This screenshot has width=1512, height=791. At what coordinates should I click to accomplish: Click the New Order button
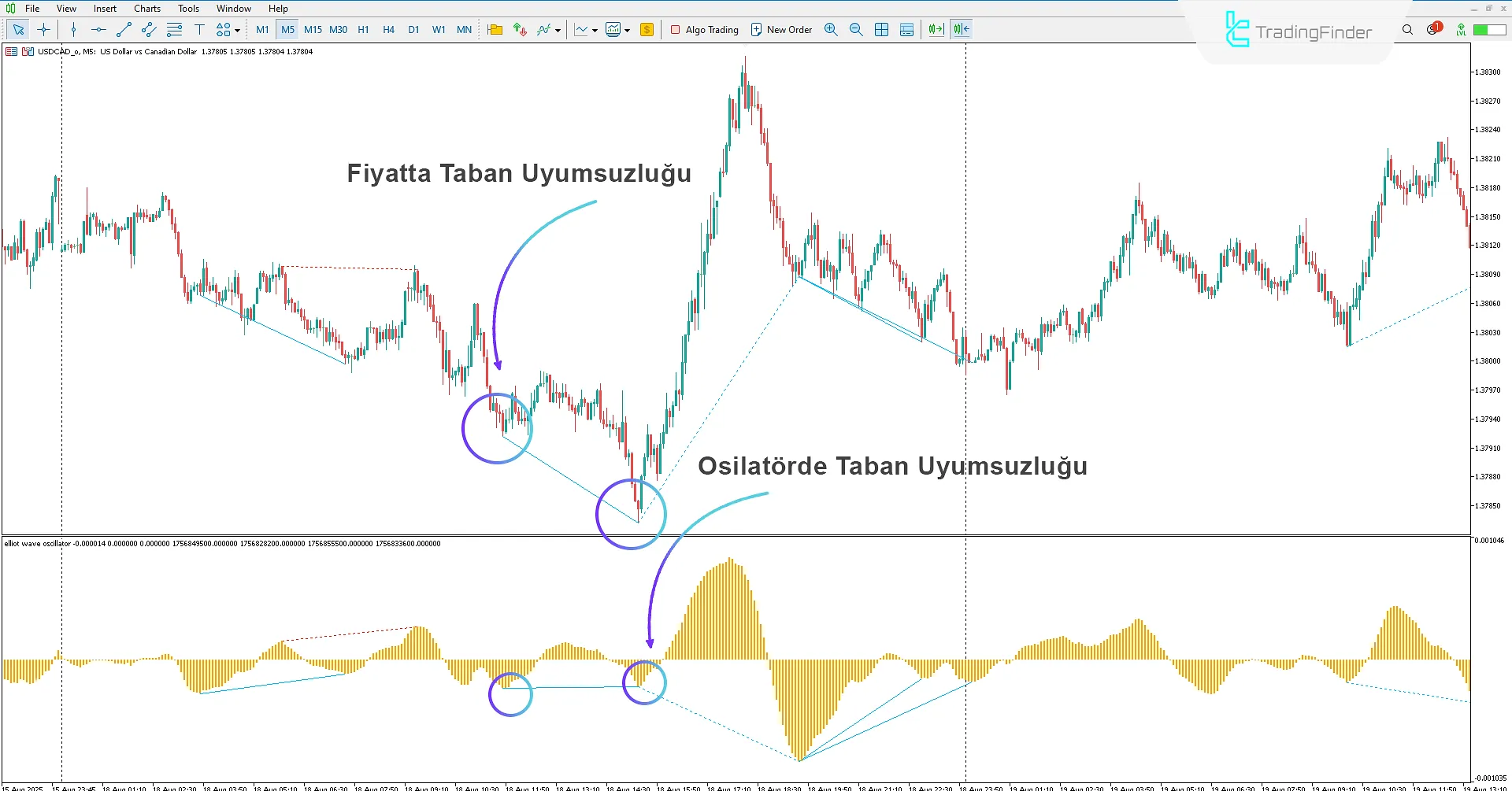(x=781, y=29)
